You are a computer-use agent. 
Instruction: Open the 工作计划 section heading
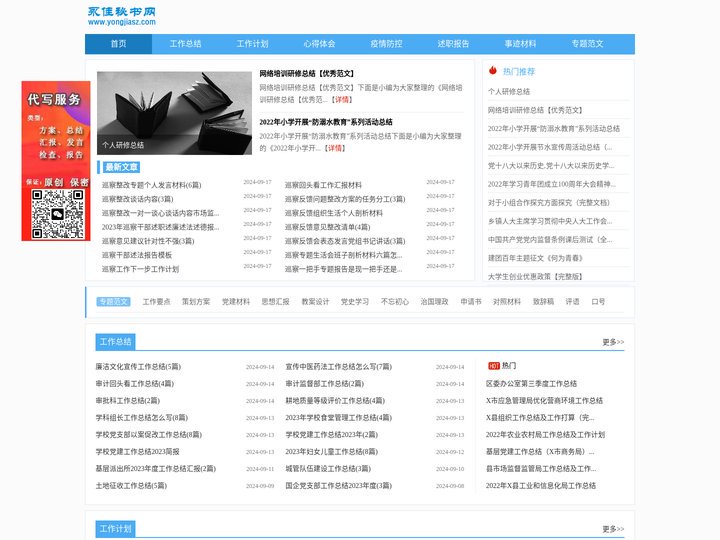click(x=115, y=529)
